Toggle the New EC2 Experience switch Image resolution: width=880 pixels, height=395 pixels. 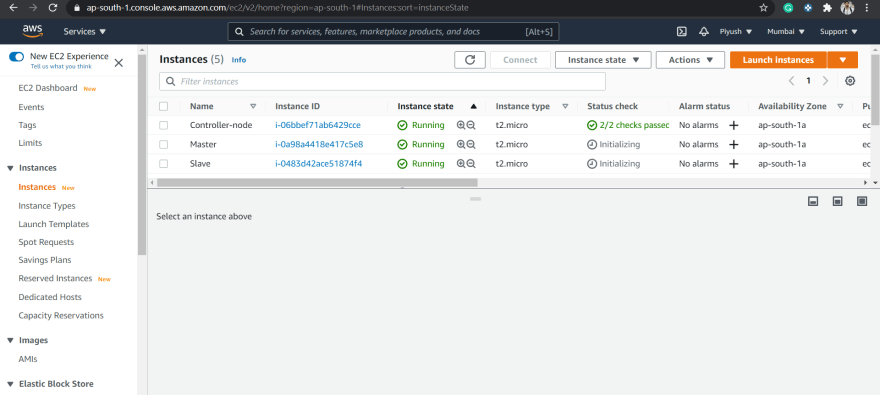coord(16,57)
